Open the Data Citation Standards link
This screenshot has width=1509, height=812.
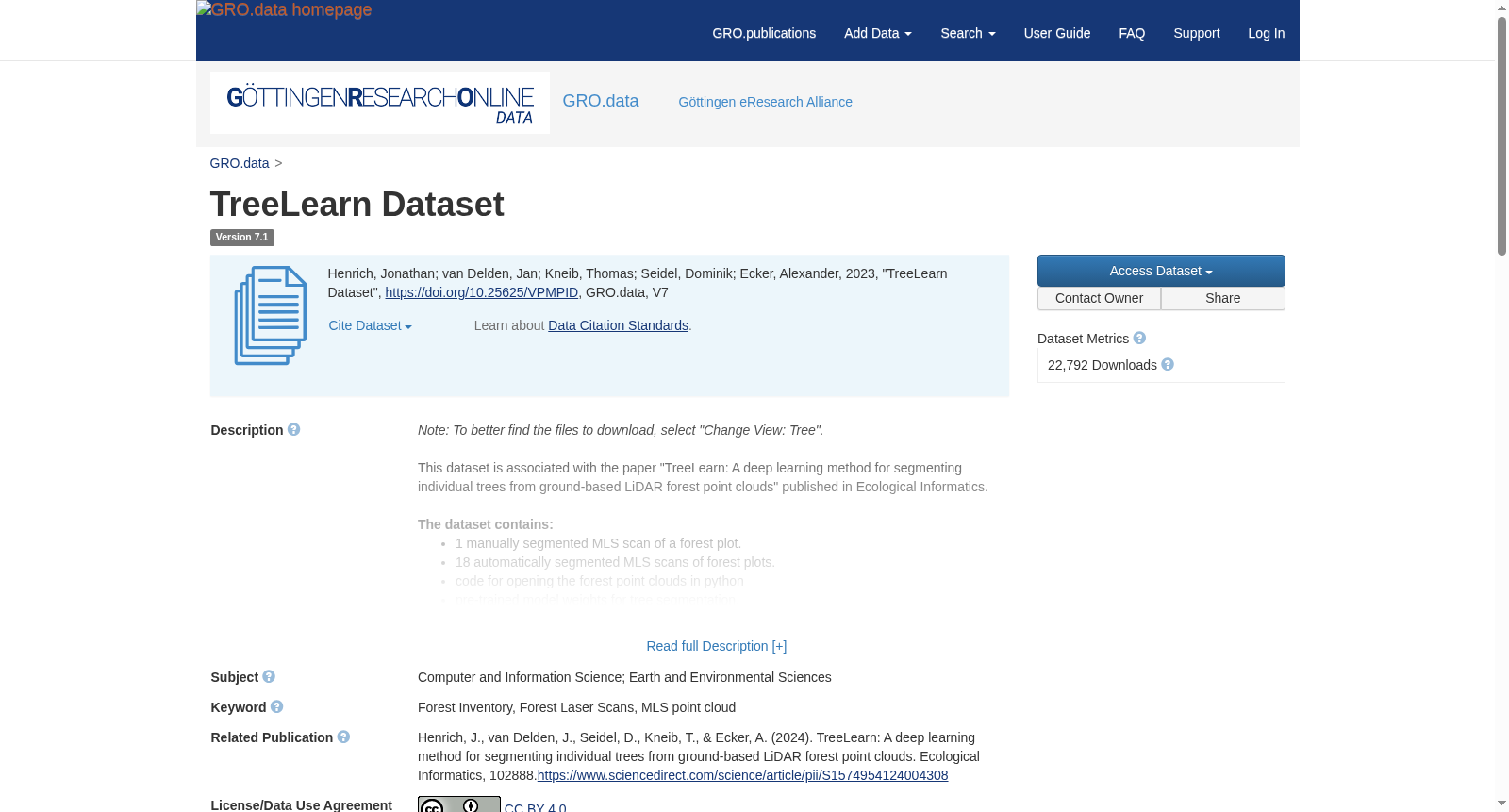pyautogui.click(x=619, y=325)
